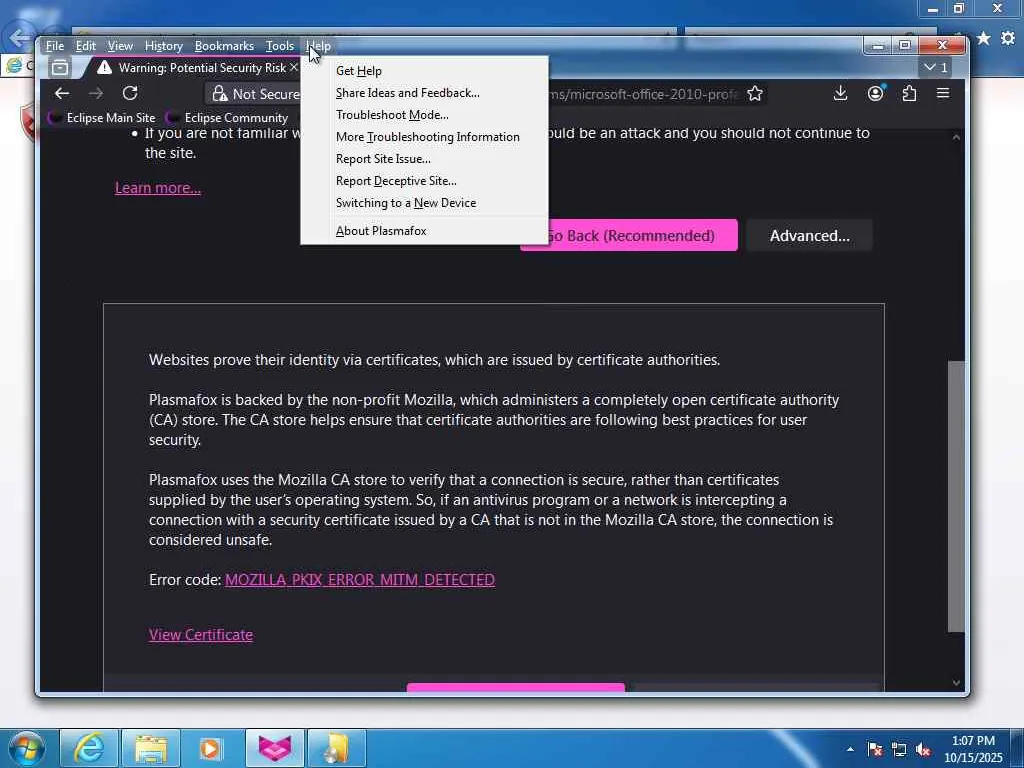Click the forward navigation arrow
Screen dimensions: 1024x768
[96, 93]
